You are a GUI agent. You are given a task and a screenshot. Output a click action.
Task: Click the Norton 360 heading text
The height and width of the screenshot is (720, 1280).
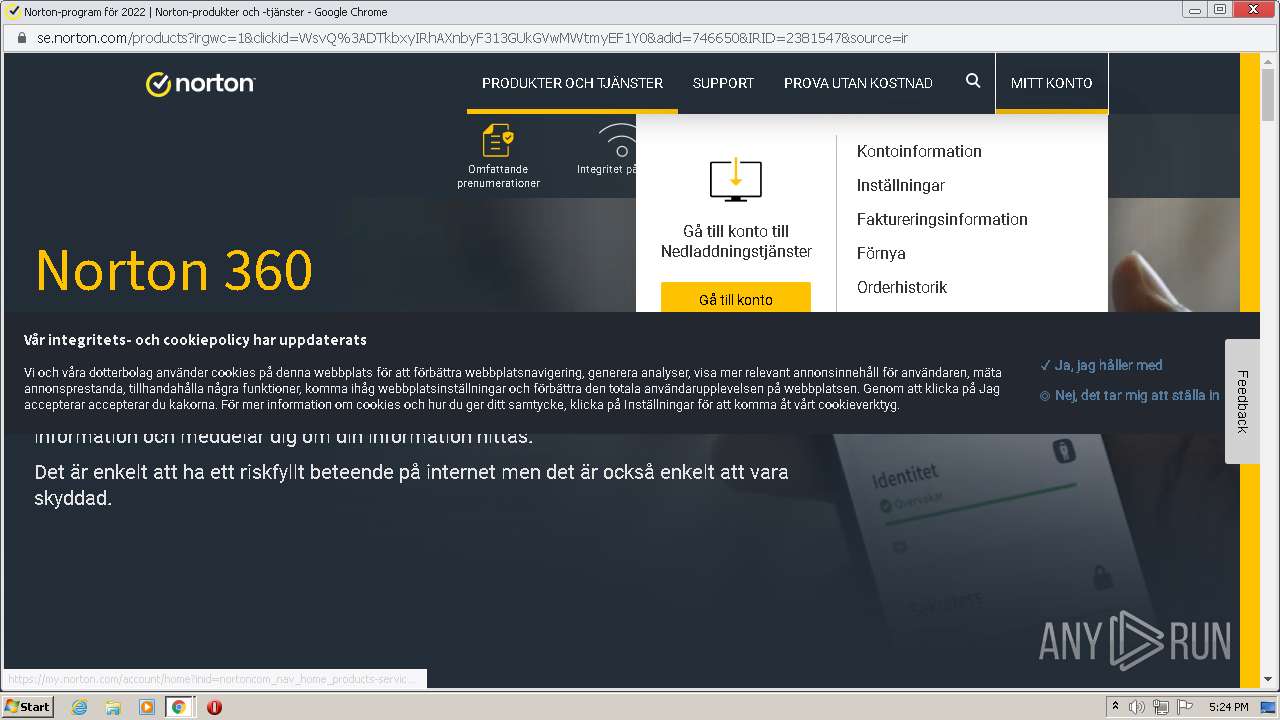click(174, 270)
